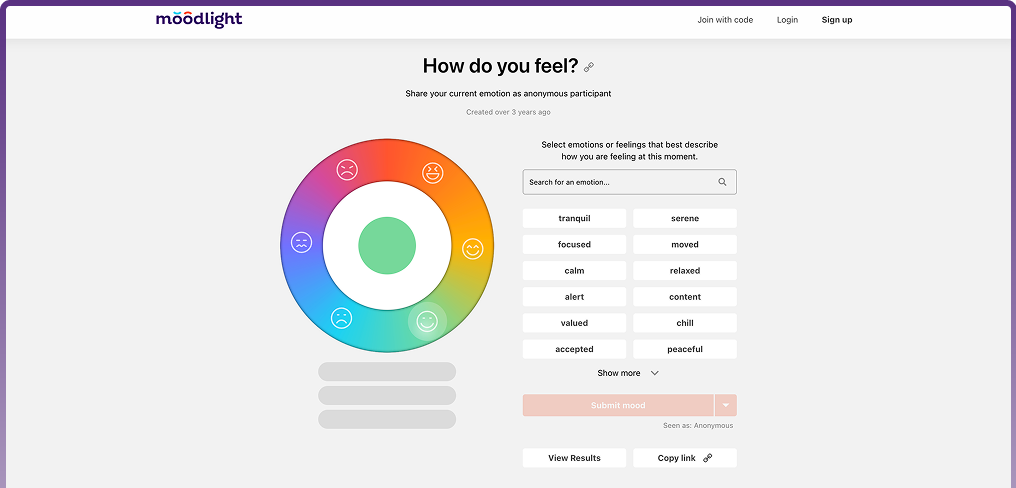Choose the highlighted calm smiley face
Viewport: 1016px width, 488px height.
[x=427, y=321]
